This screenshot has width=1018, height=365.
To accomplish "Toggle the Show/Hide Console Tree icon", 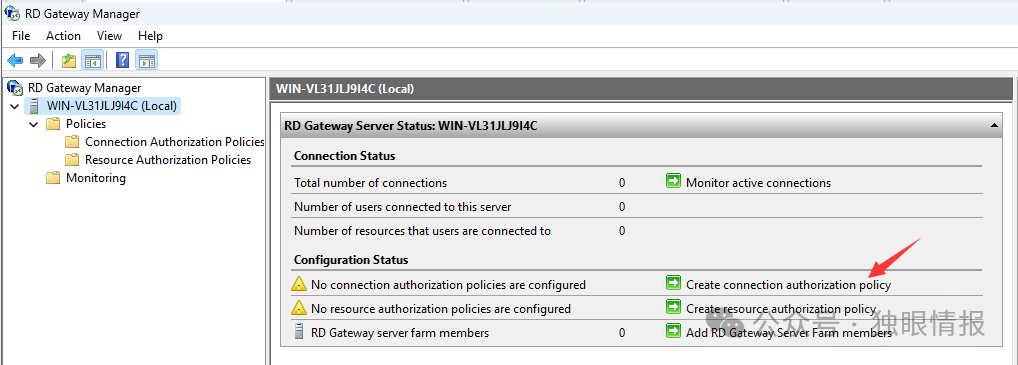I will (x=92, y=61).
